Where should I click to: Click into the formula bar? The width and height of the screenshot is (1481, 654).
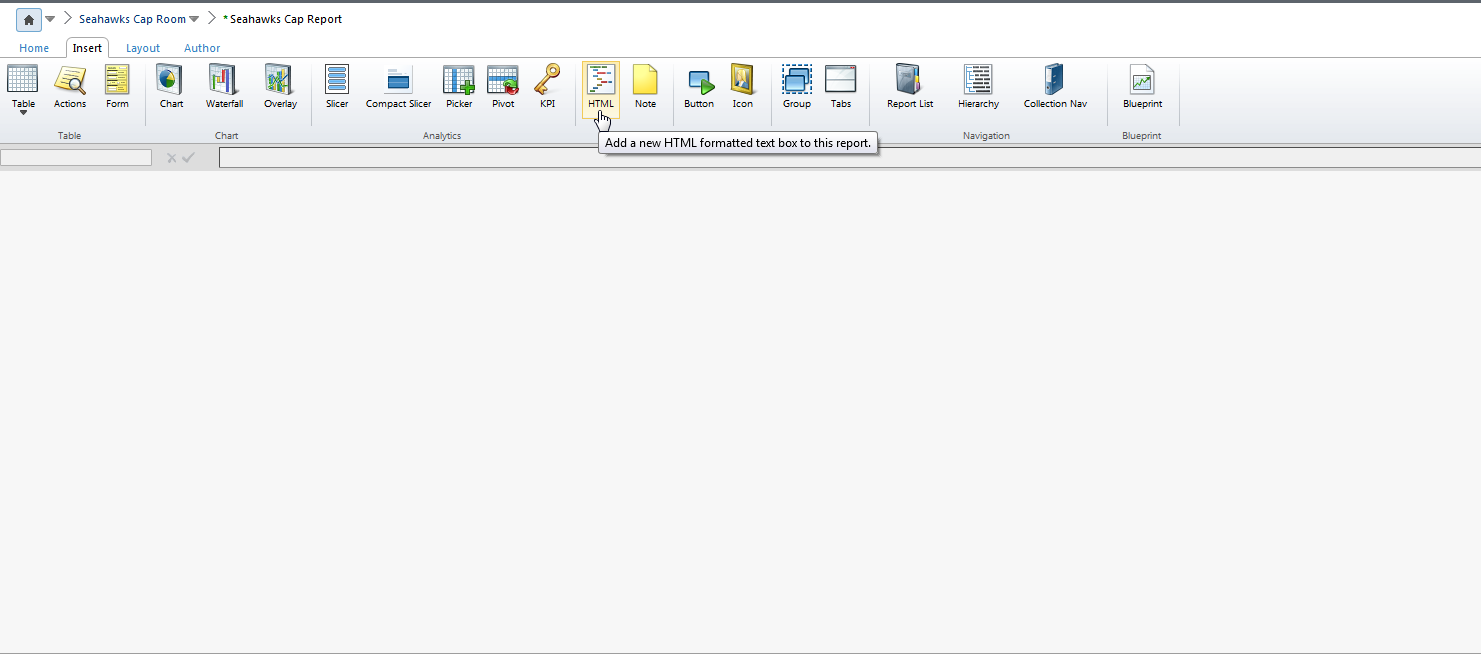(x=850, y=157)
